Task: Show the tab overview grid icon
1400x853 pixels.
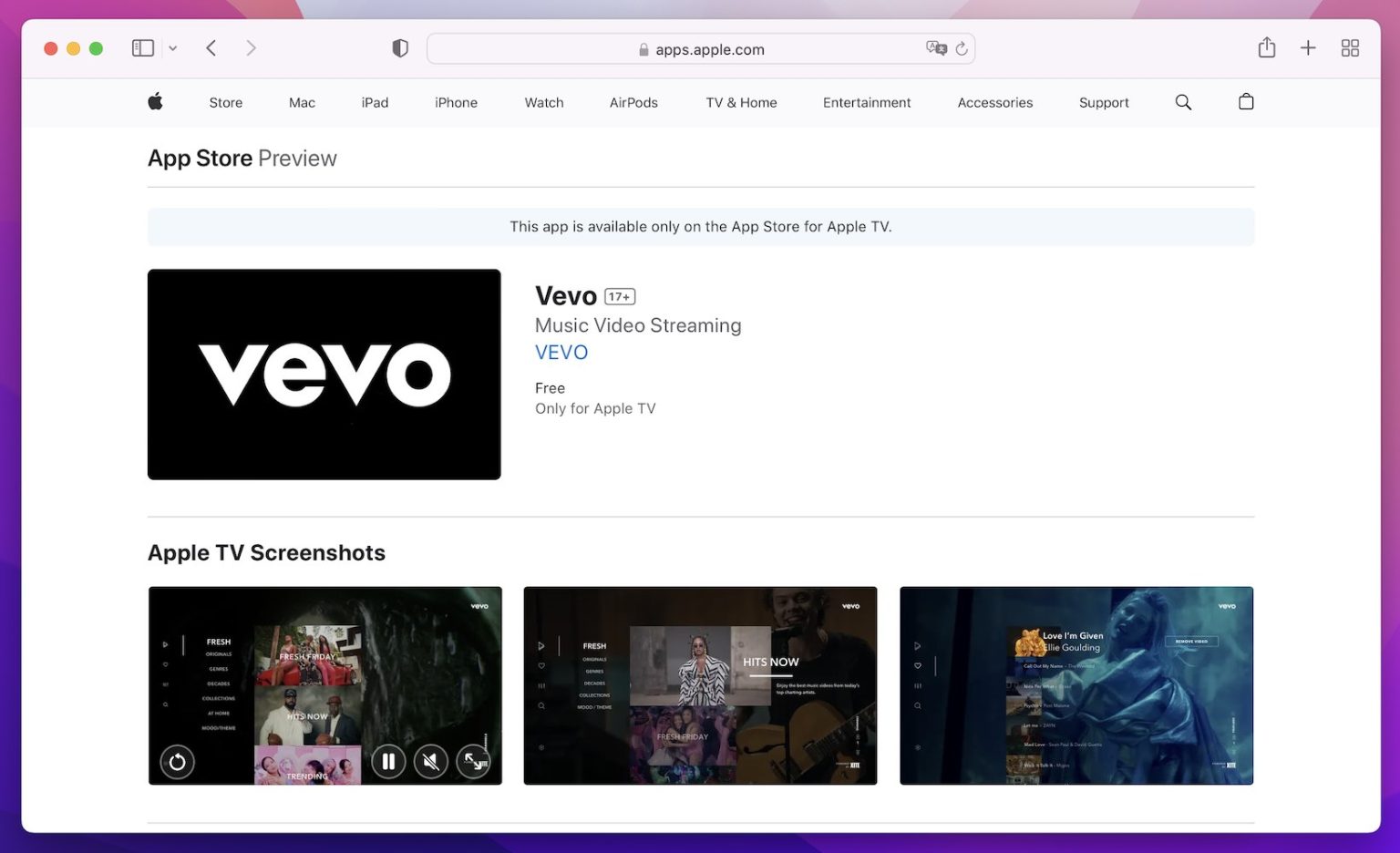Action: pyautogui.click(x=1350, y=48)
